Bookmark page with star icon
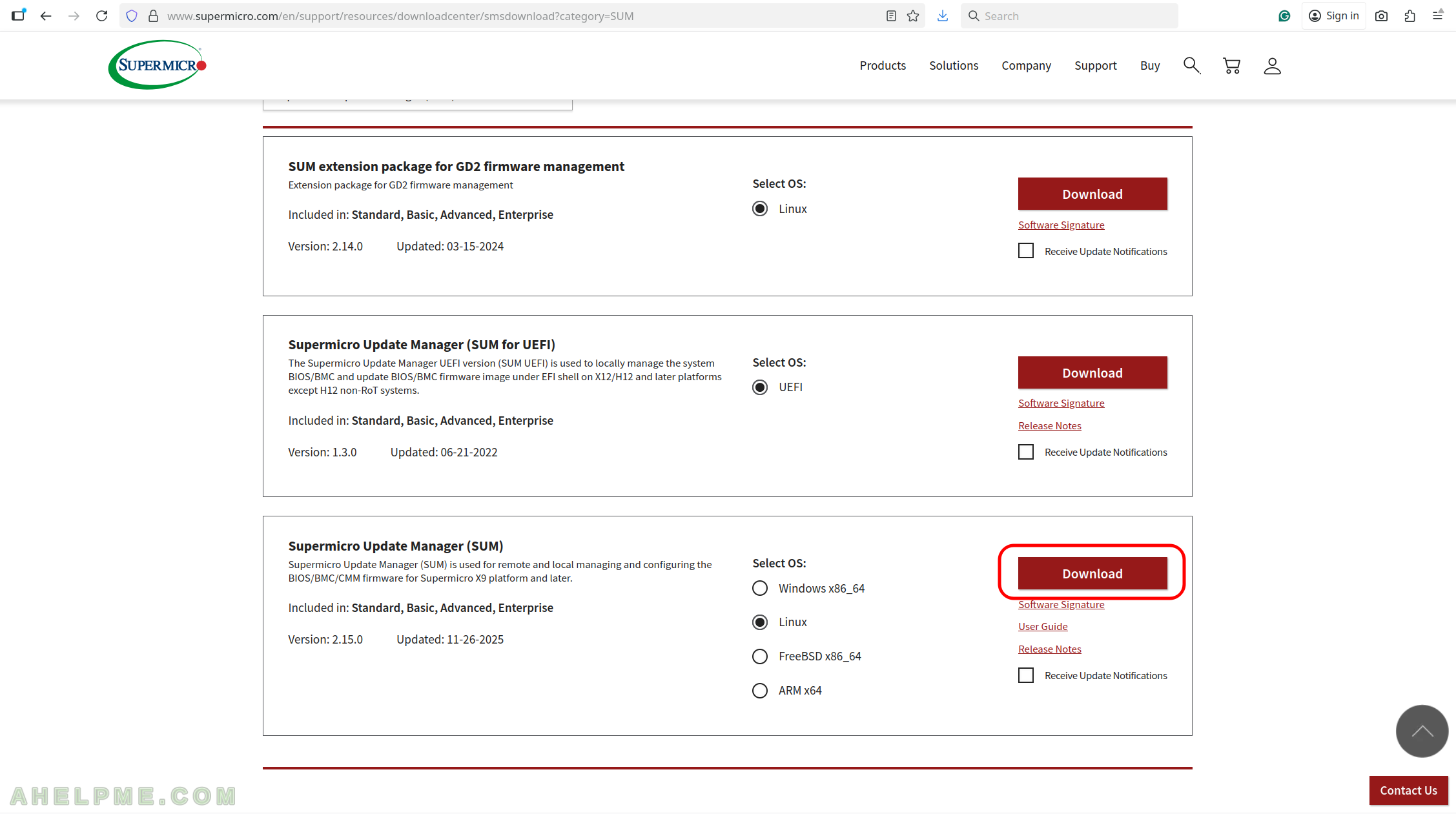The height and width of the screenshot is (814, 1456). click(912, 16)
